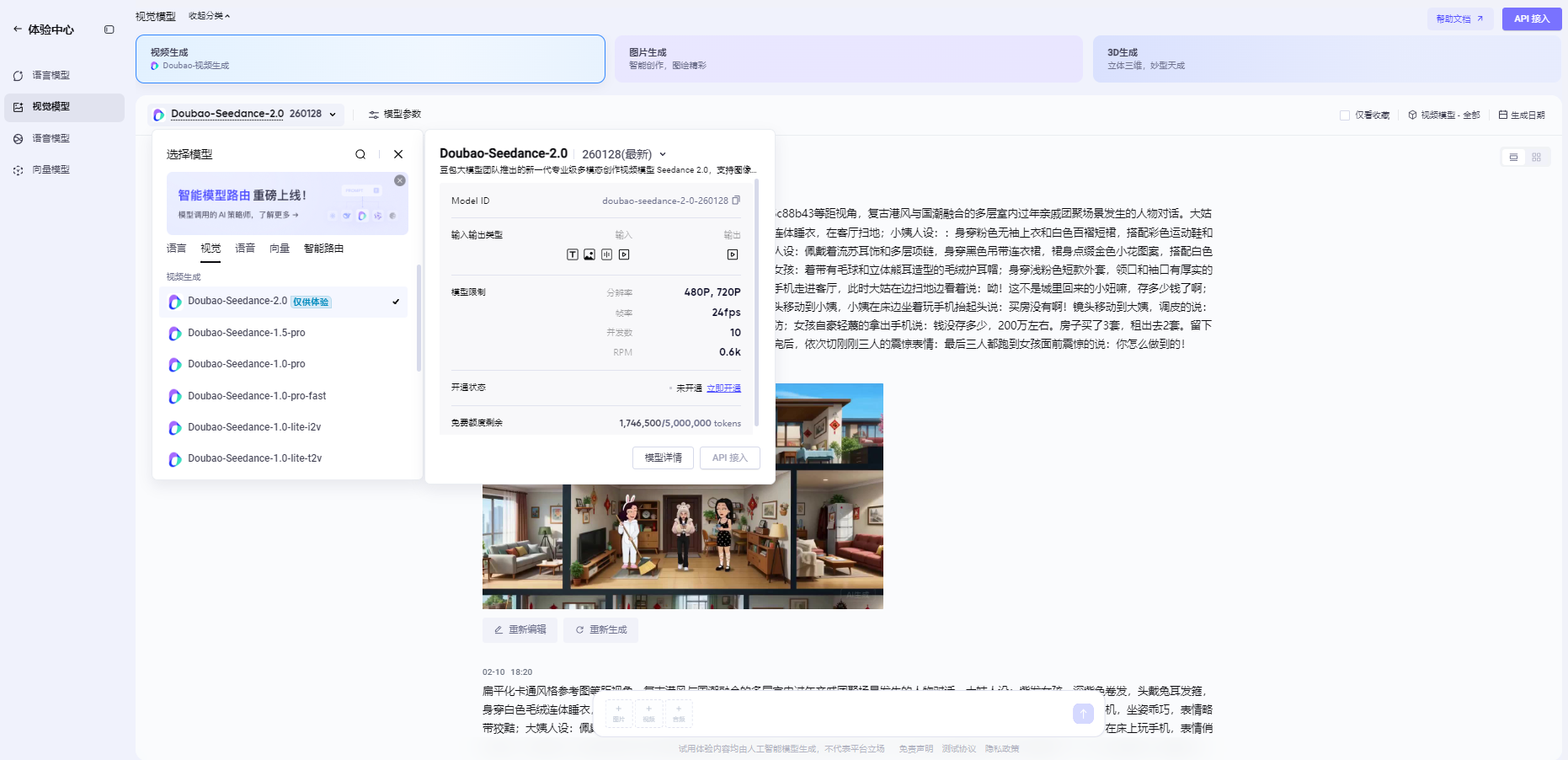
Task: Open search in the model selector
Action: [360, 154]
